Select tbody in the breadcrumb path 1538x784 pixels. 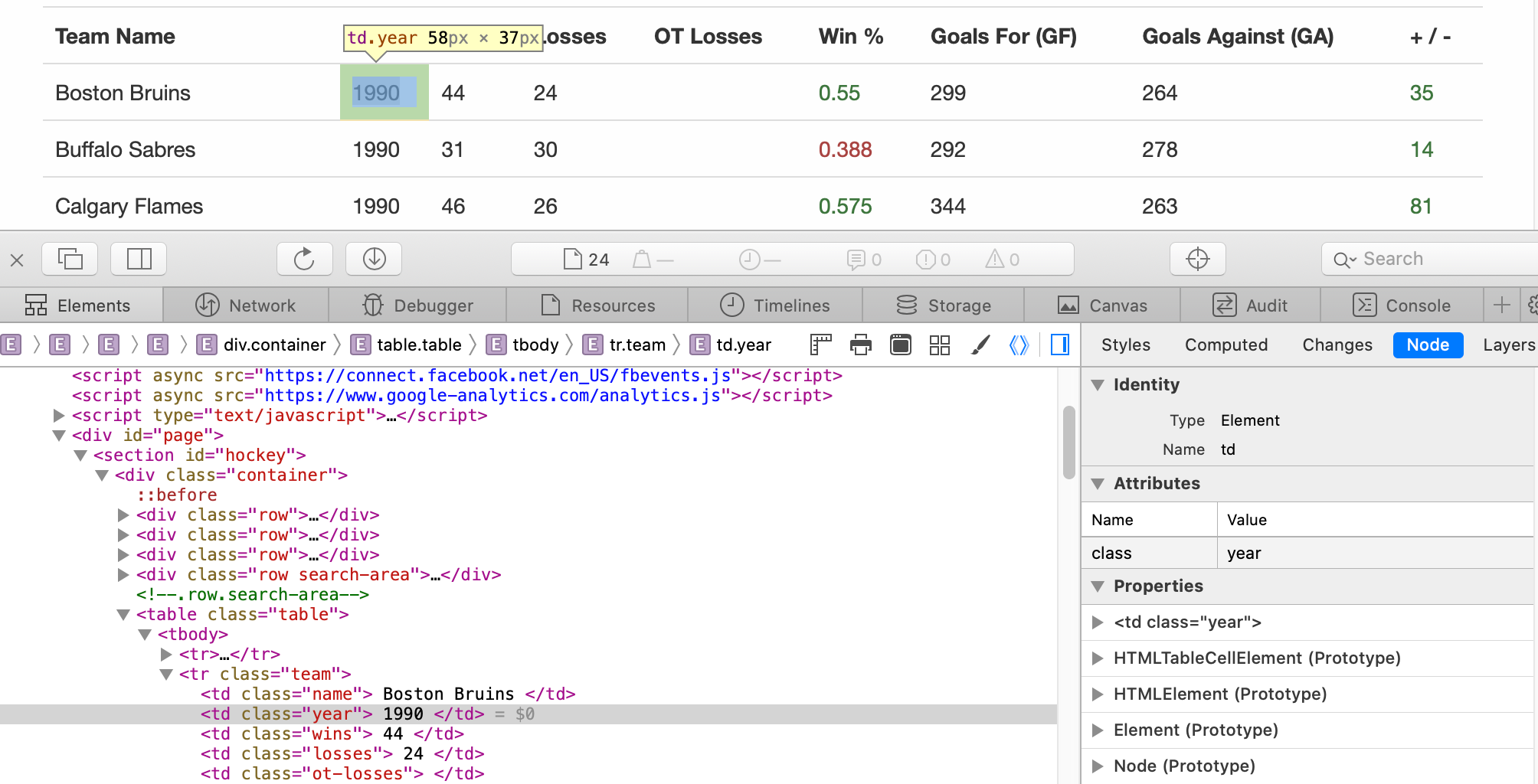(x=523, y=345)
